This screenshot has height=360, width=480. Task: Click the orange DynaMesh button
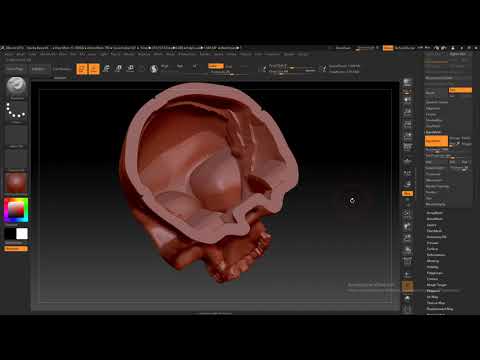coord(436,141)
